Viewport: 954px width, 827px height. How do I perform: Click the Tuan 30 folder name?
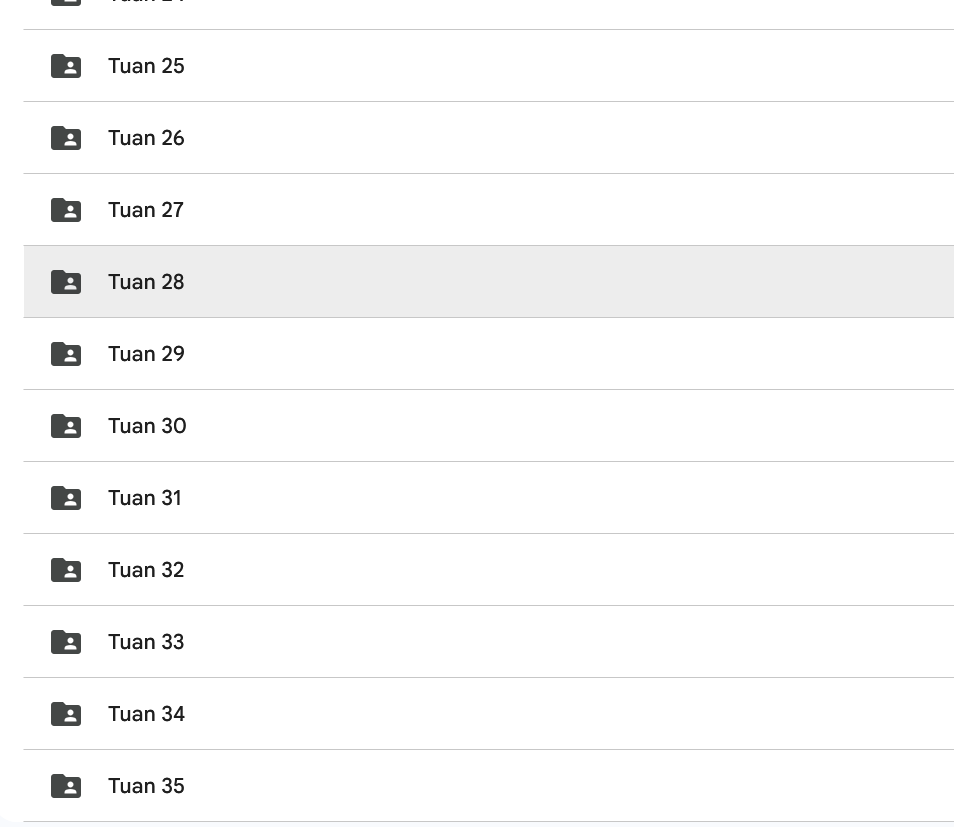click(x=147, y=426)
